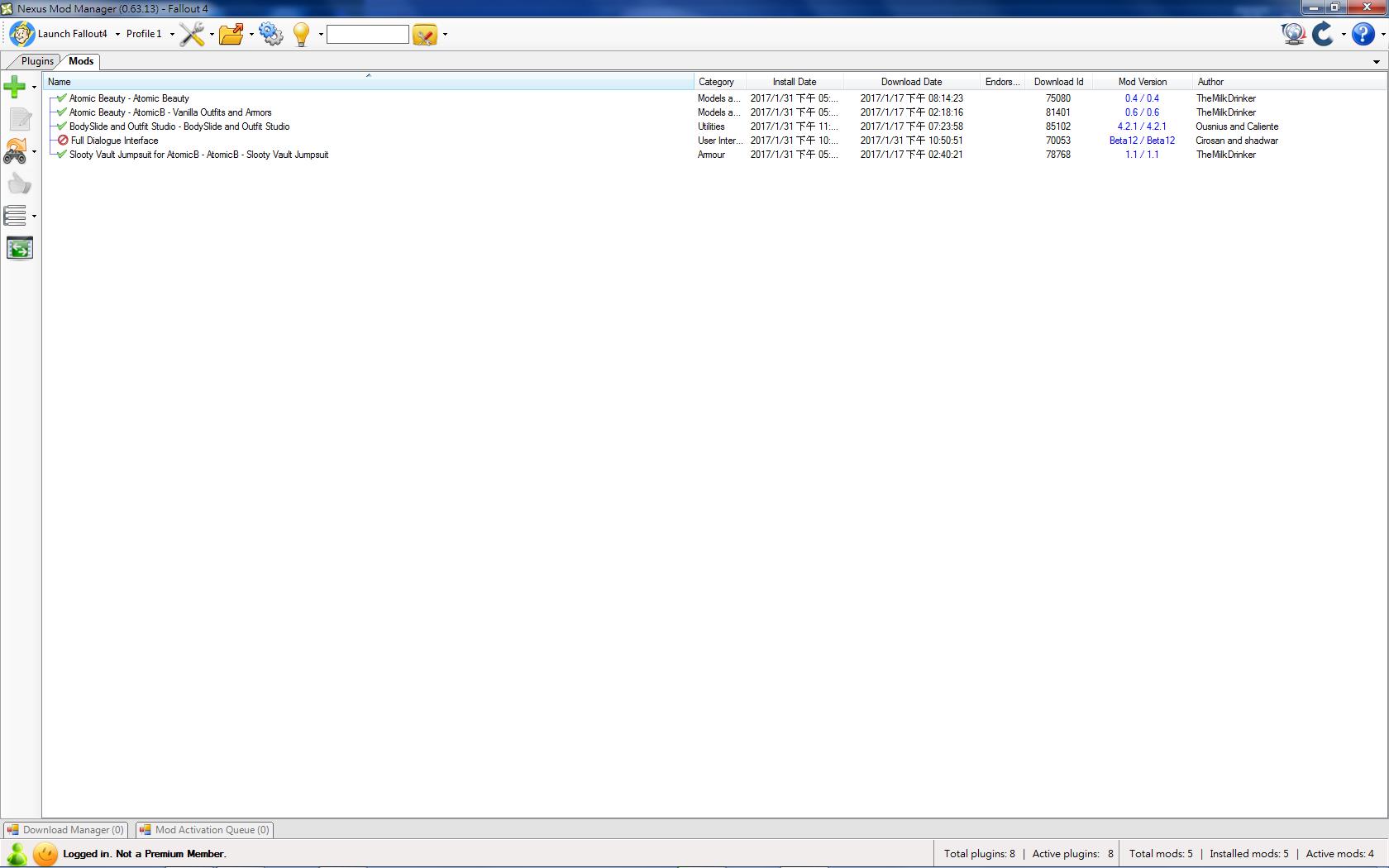Image resolution: width=1389 pixels, height=868 pixels.
Task: Launch Fallout4 via the Vault Boy icon
Action: [22, 34]
